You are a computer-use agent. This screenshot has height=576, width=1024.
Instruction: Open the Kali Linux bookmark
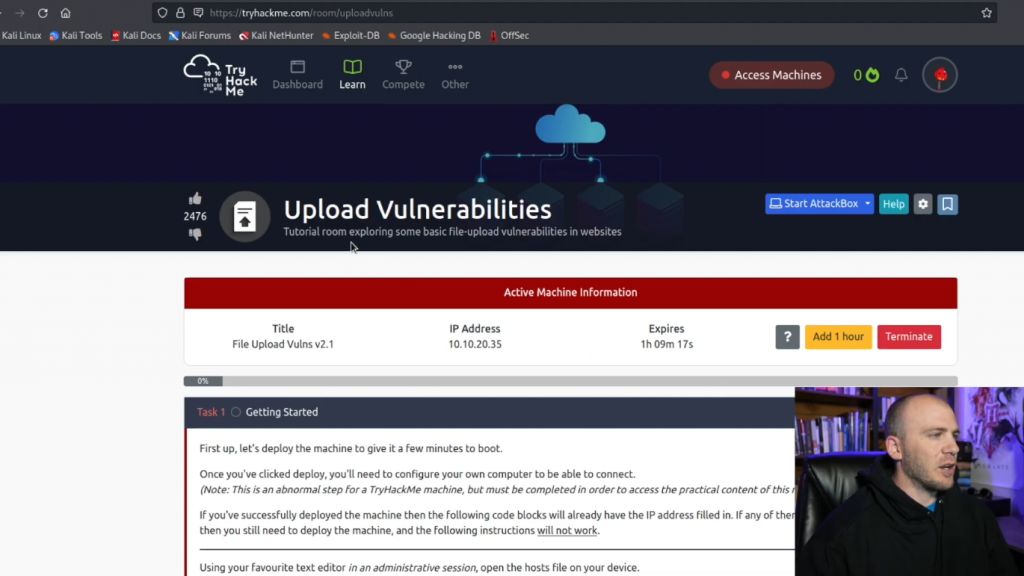click(x=21, y=35)
